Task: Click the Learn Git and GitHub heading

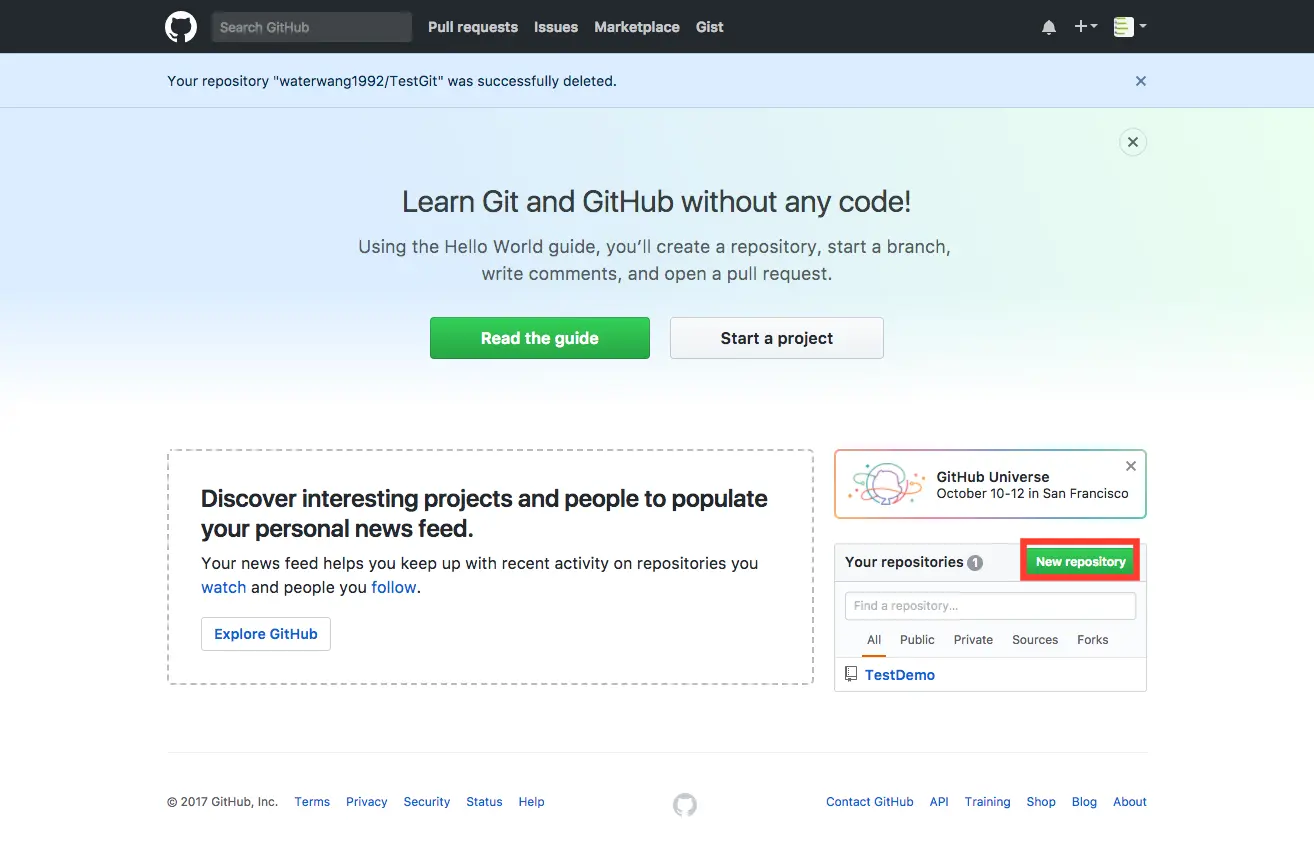Action: pyautogui.click(x=656, y=202)
